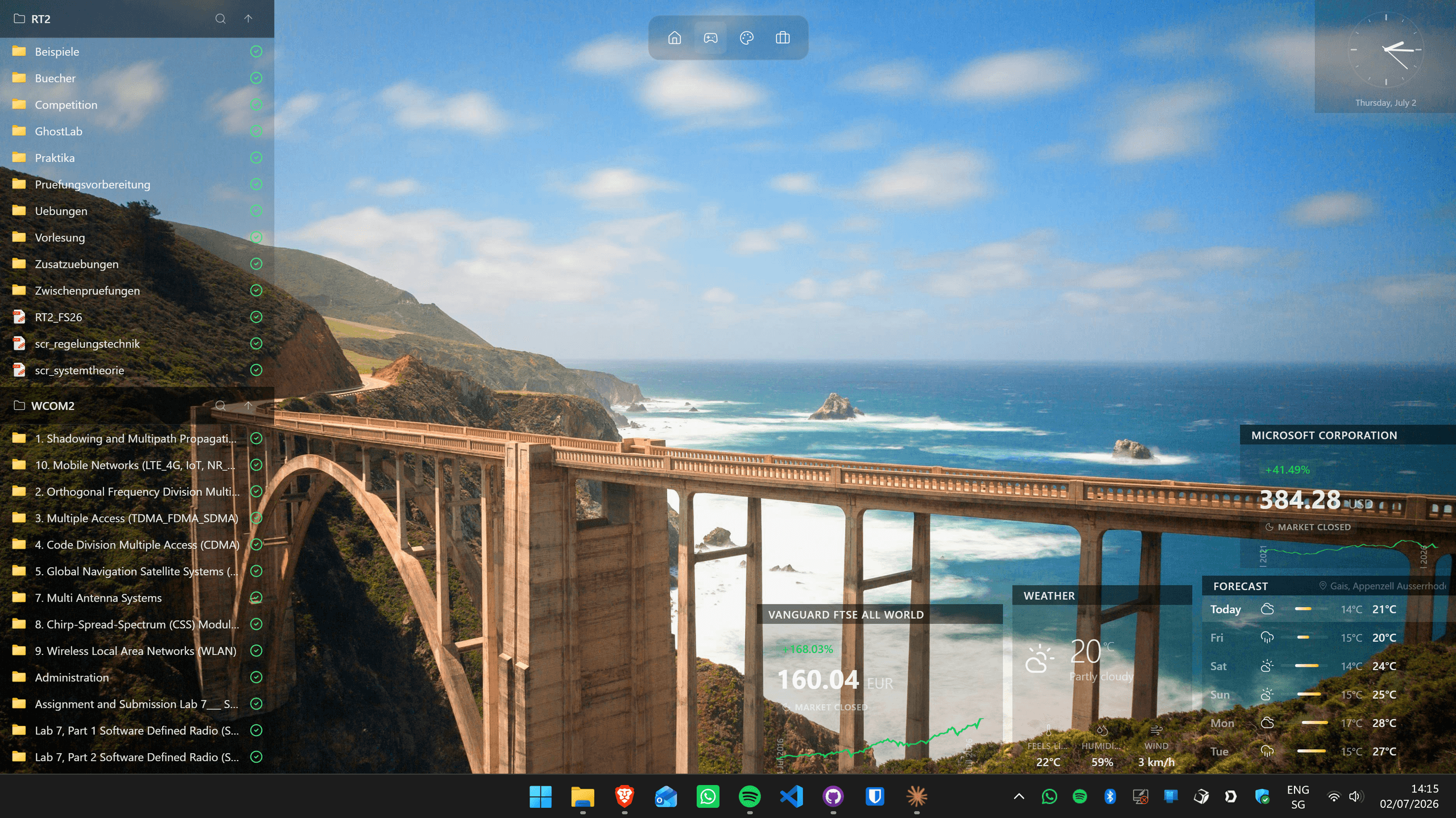1456x818 pixels.
Task: Open Spotify from the taskbar app icons
Action: click(750, 796)
